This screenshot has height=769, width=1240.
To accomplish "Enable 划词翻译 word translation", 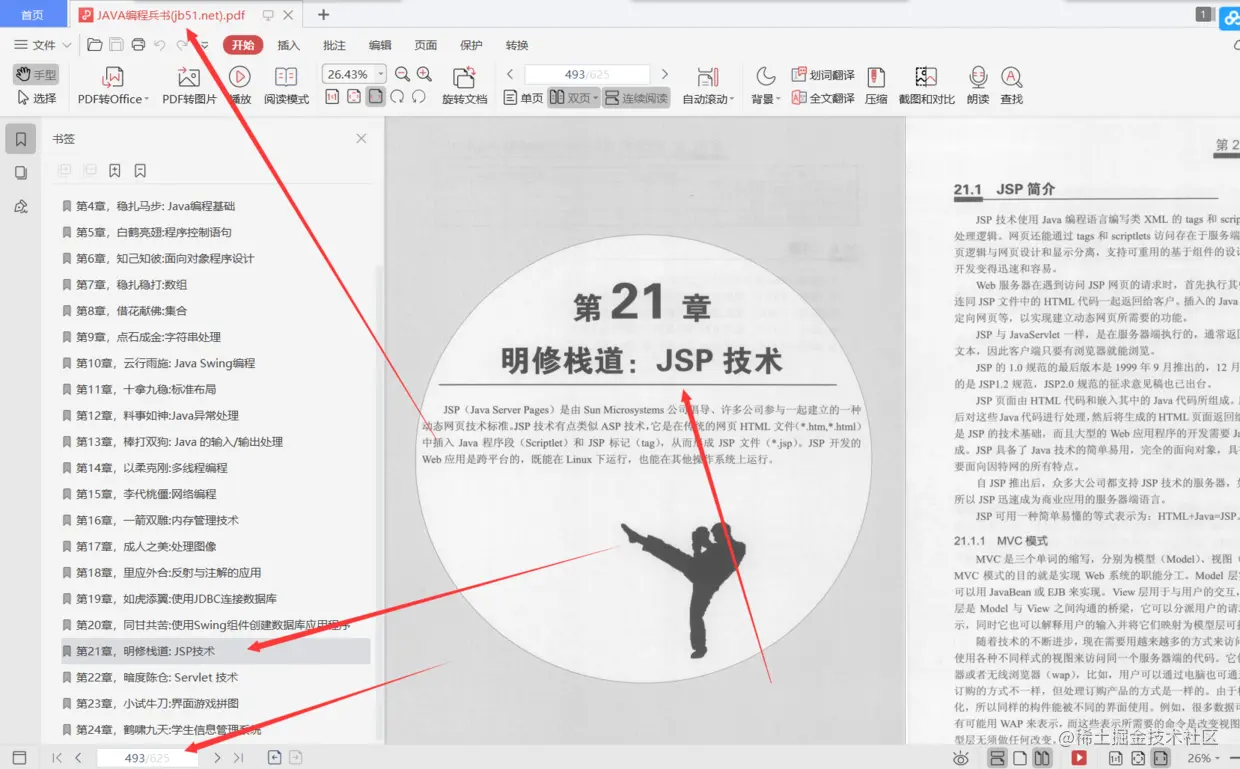I will (823, 75).
